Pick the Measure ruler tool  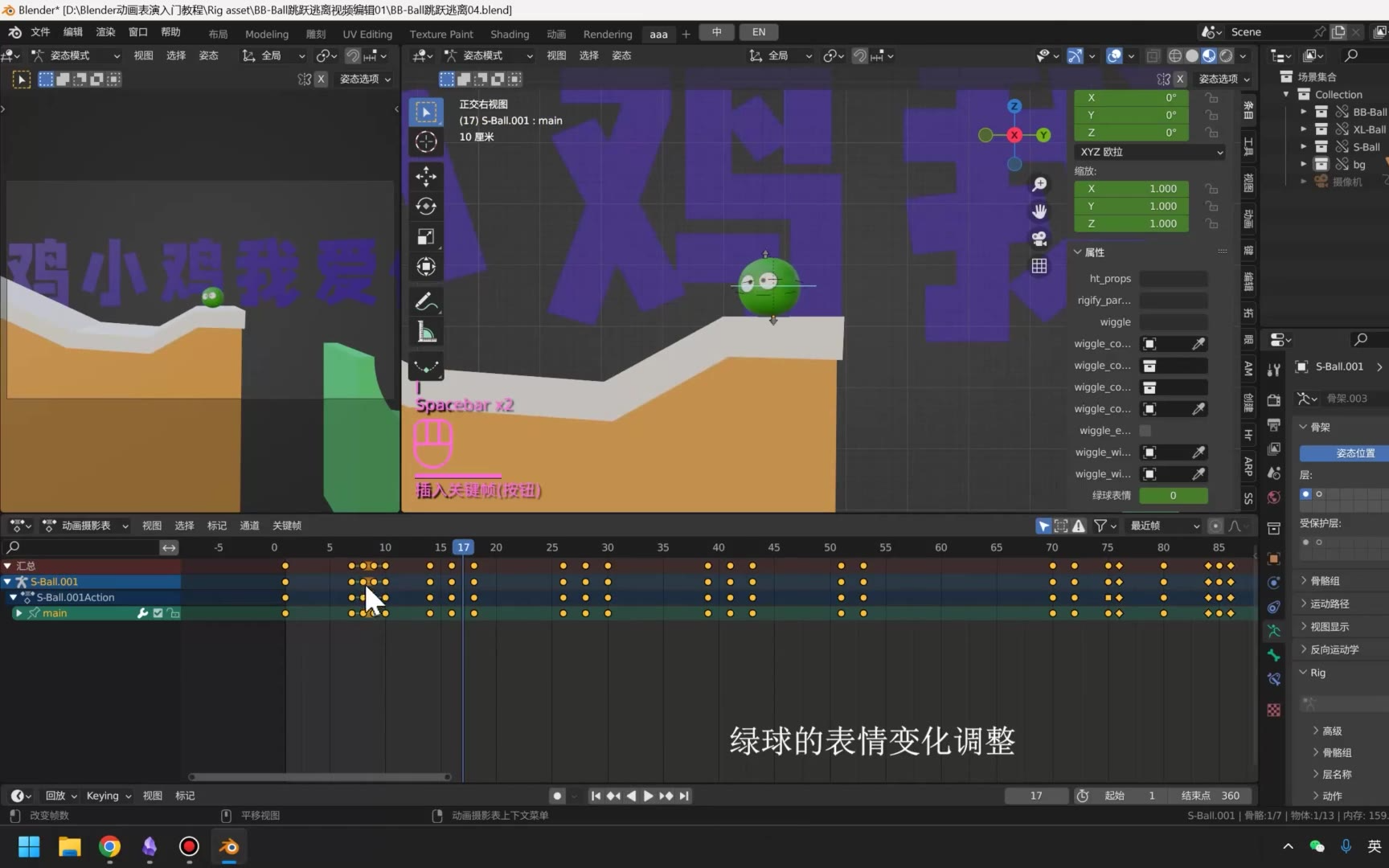(x=426, y=331)
